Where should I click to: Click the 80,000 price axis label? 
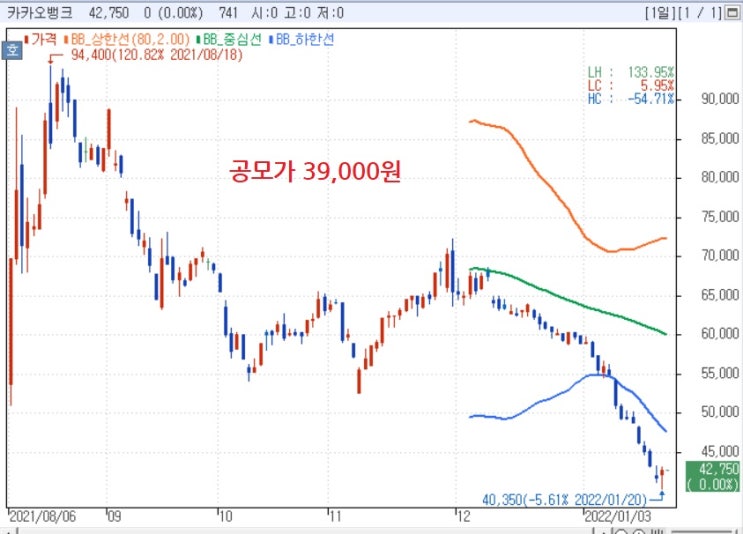(720, 177)
